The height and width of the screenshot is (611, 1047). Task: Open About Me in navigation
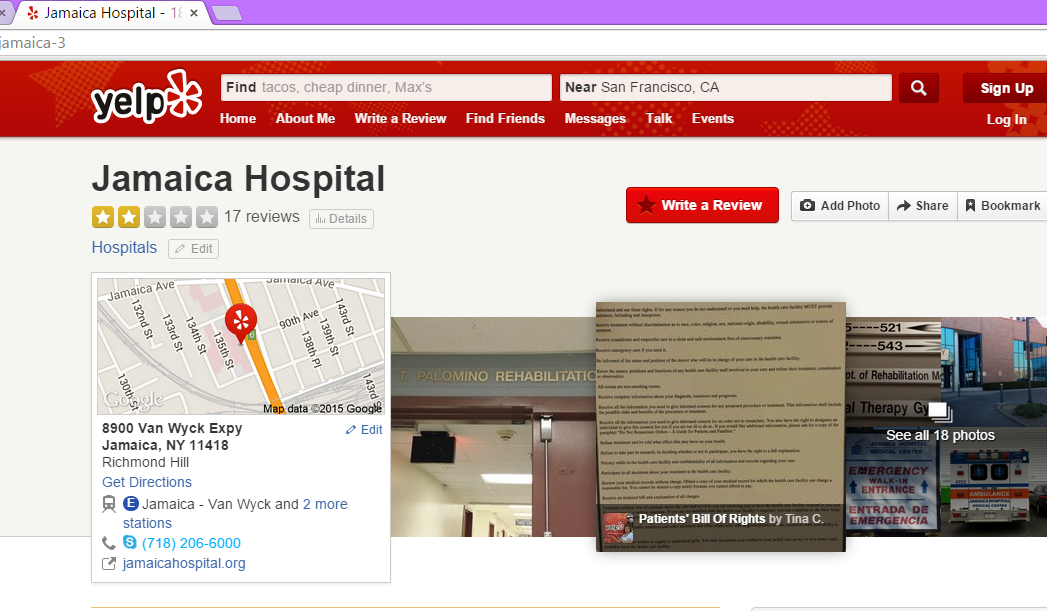(305, 118)
